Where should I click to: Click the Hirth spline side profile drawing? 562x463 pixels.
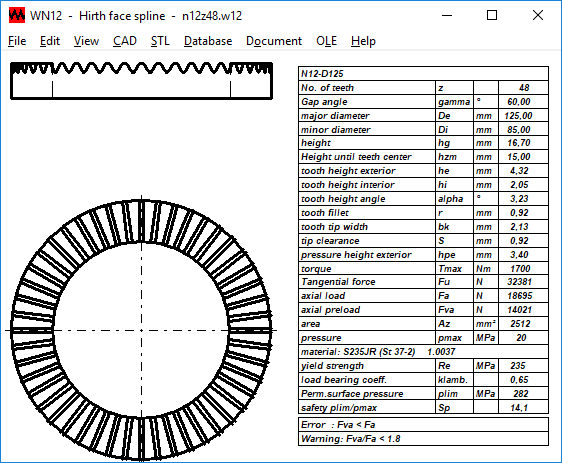(142, 81)
